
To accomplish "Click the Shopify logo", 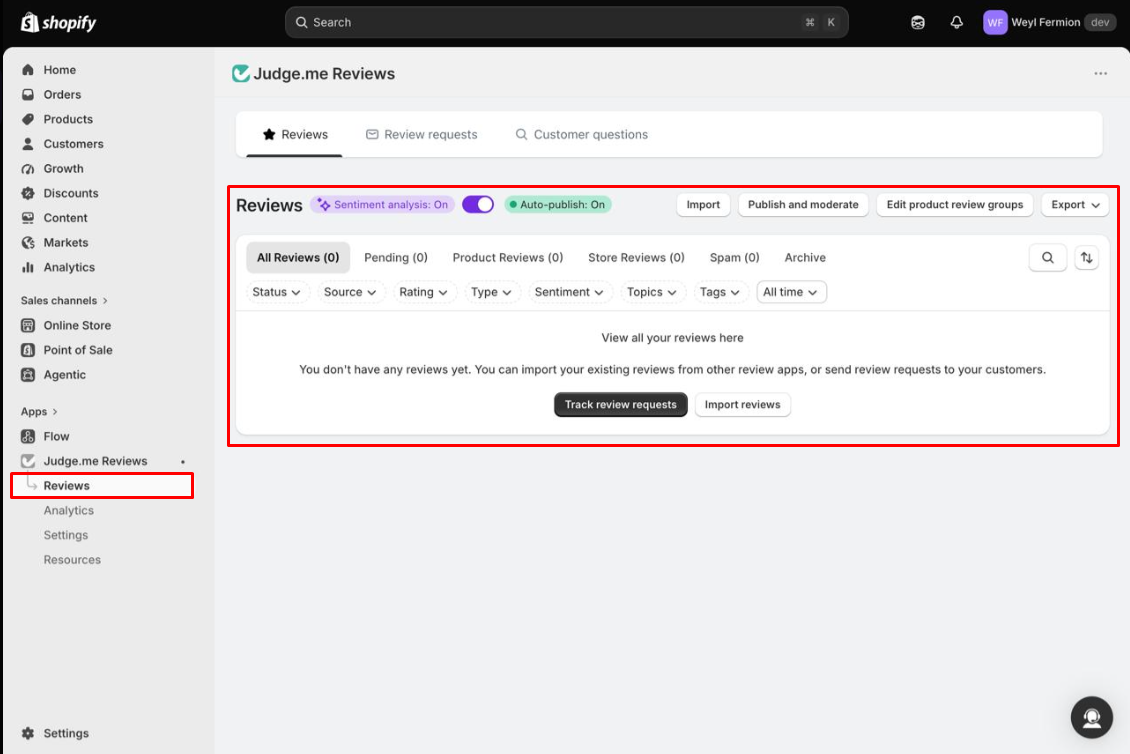I will 58,22.
